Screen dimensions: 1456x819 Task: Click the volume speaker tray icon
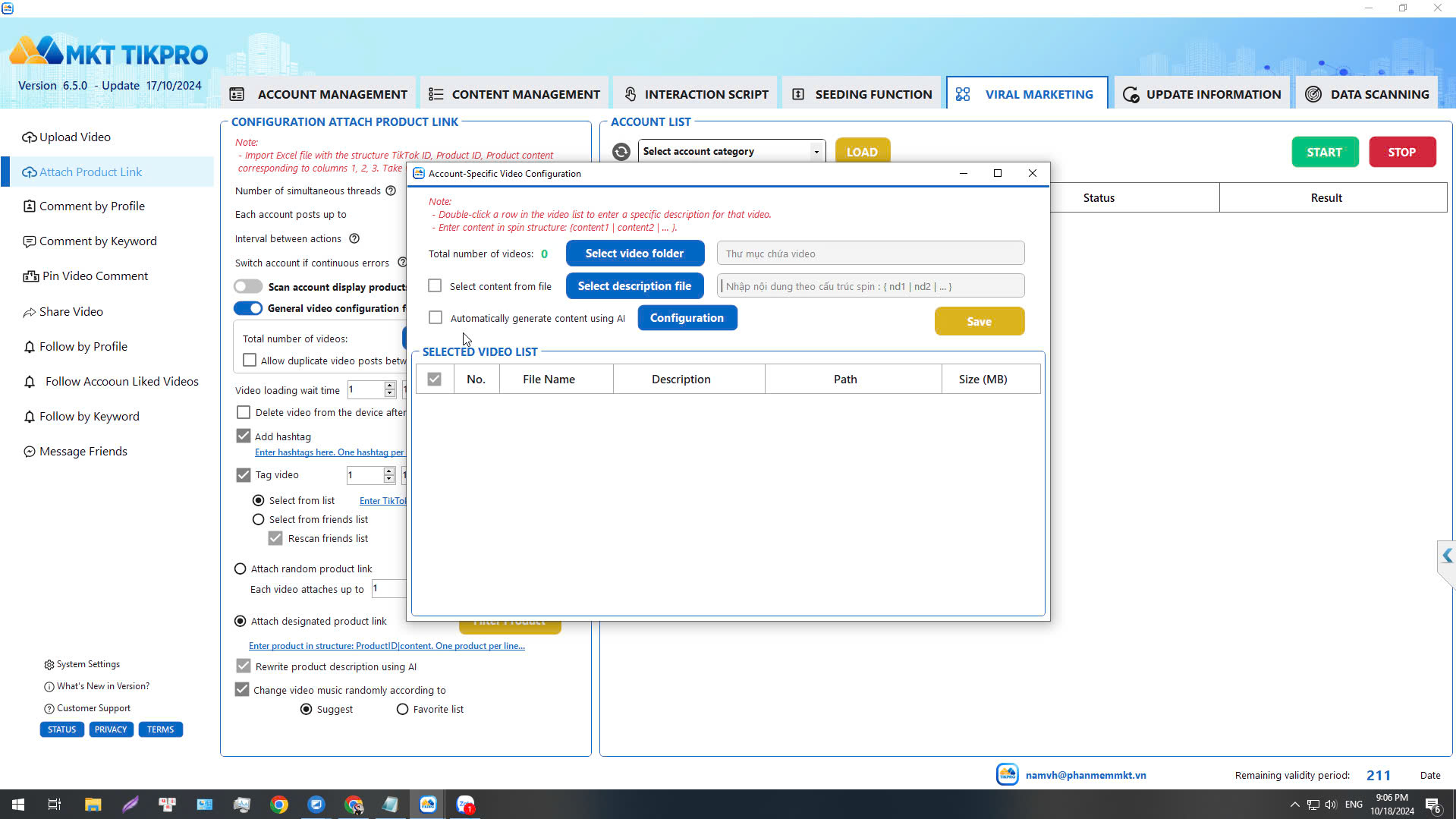1331,805
